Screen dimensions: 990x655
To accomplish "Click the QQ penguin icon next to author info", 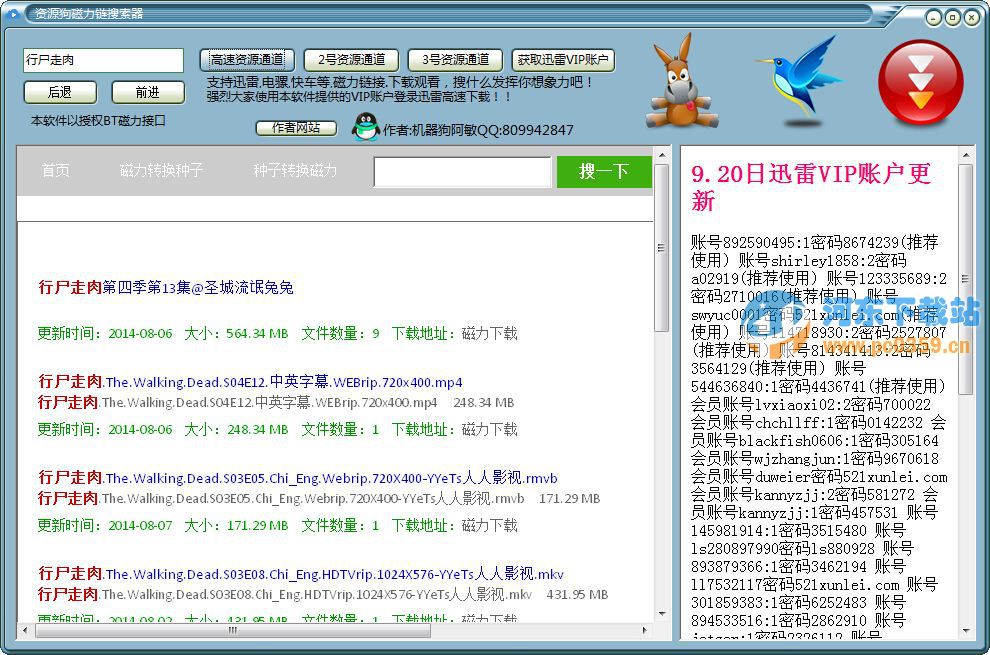I will pyautogui.click(x=363, y=128).
